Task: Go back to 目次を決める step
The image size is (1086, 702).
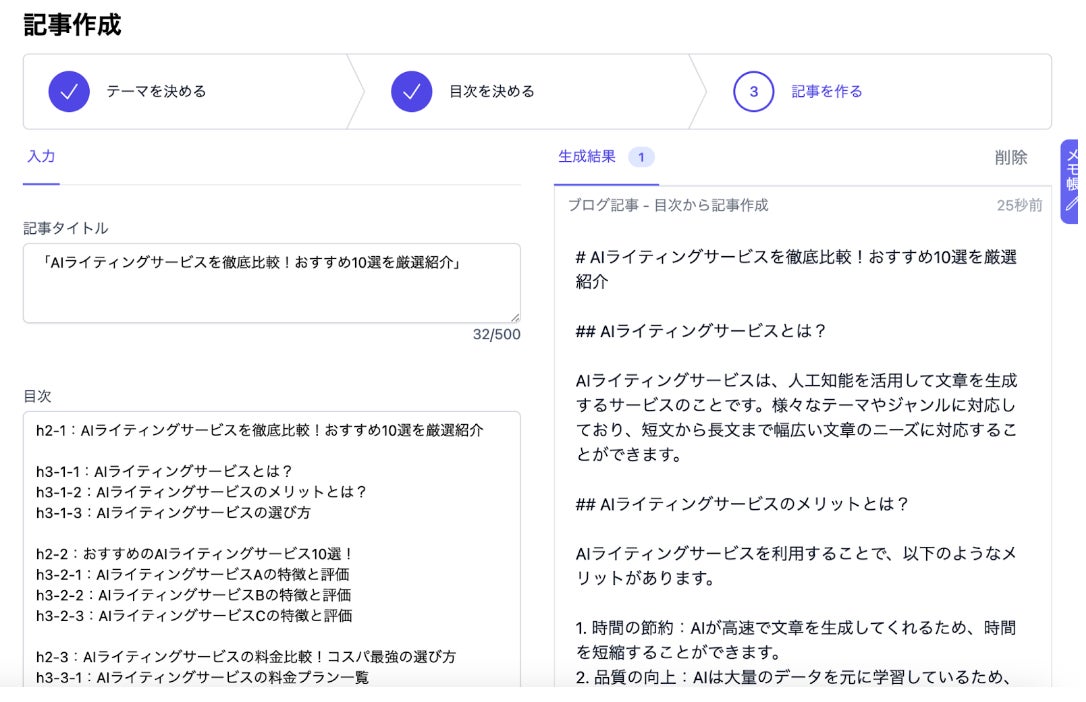Action: coord(492,91)
